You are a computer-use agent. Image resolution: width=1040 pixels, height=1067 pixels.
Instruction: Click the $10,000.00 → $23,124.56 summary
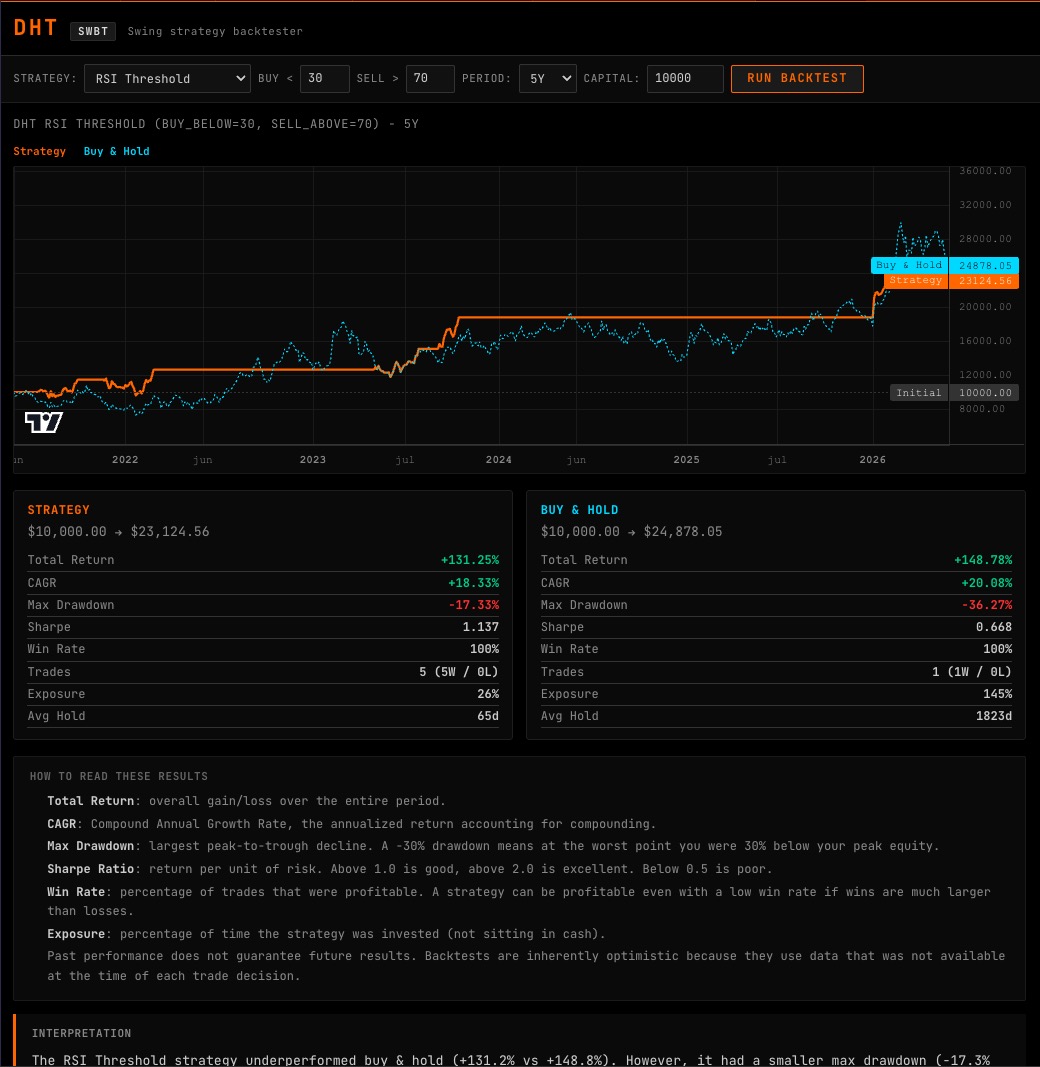click(x=118, y=531)
